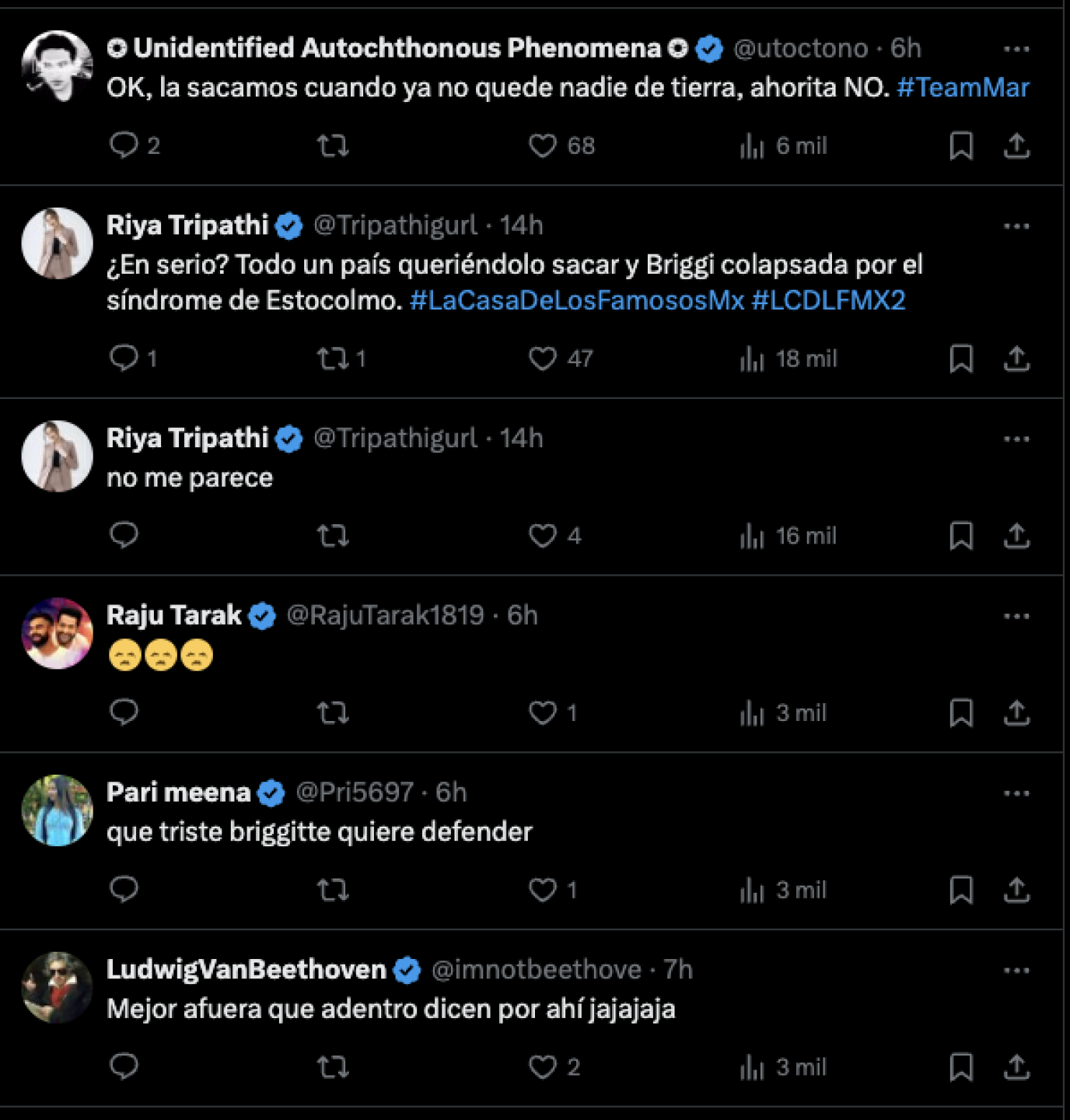The image size is (1070, 1120).
Task: Open view count of 18 mil tweet
Action: (789, 359)
